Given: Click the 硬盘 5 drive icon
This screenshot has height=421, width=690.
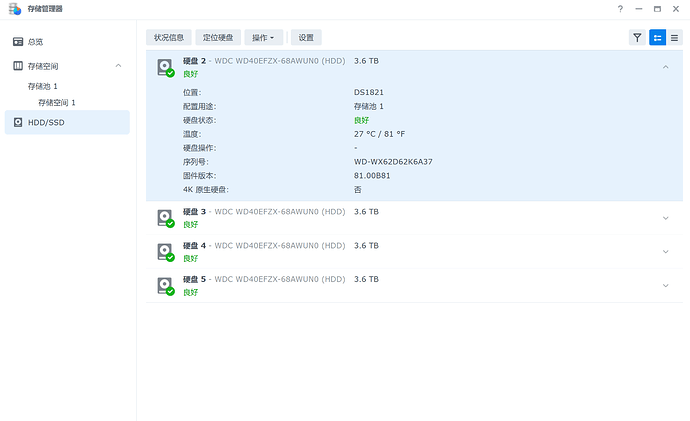Looking at the screenshot, I should (165, 285).
